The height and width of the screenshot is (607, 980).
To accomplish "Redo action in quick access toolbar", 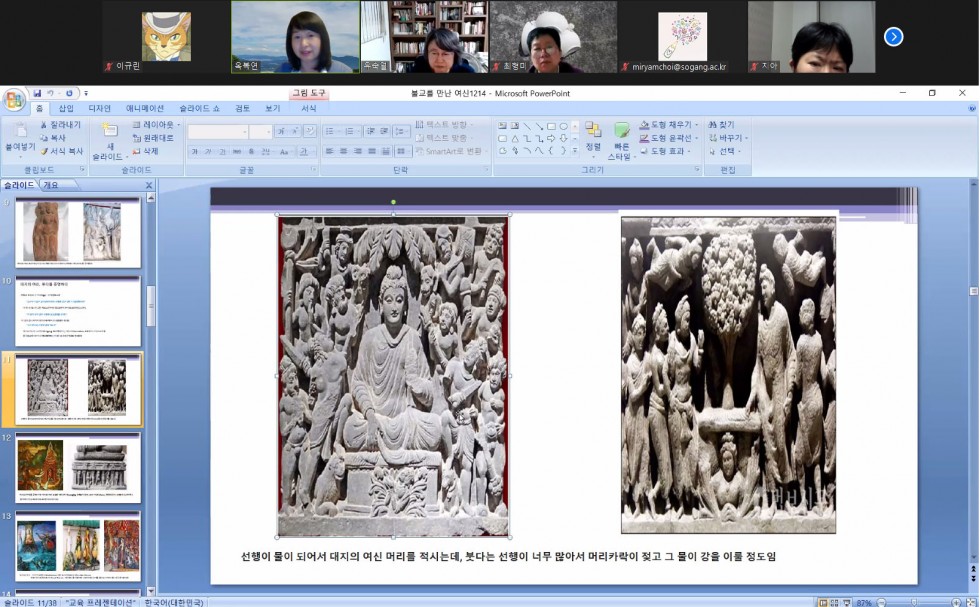I will coord(69,93).
